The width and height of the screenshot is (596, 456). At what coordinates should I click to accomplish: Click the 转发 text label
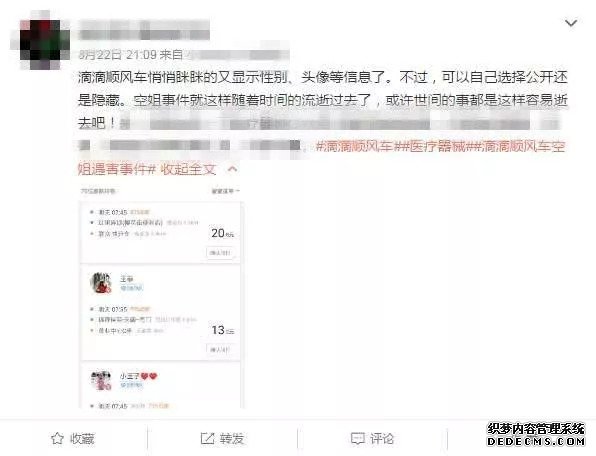click(232, 439)
